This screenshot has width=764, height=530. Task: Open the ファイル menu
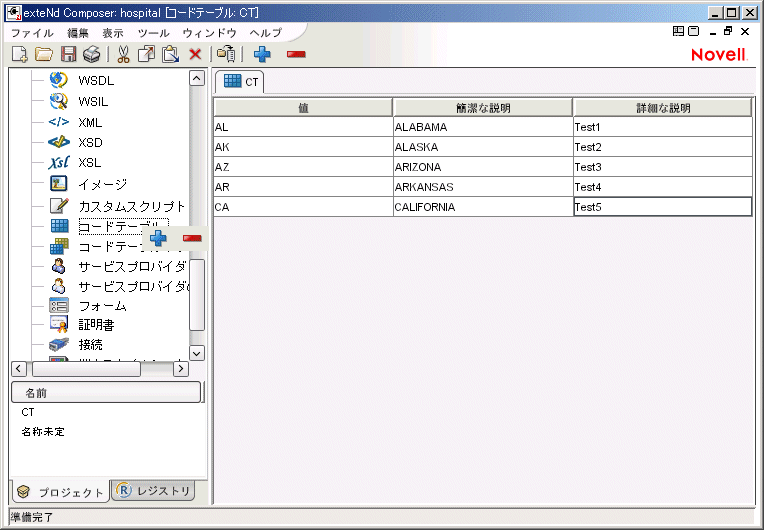click(x=32, y=33)
